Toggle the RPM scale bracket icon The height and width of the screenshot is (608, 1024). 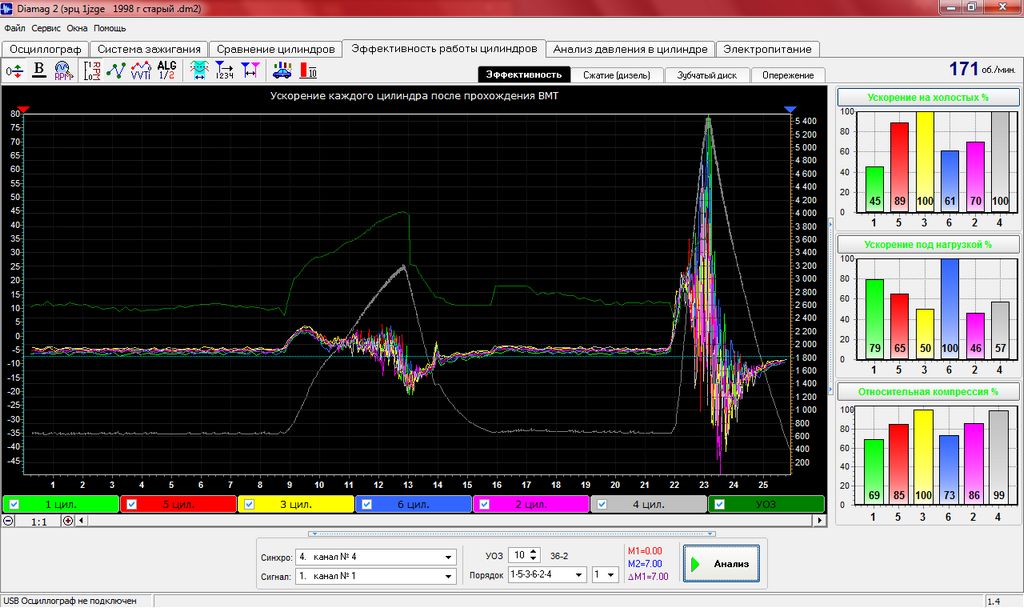click(x=92, y=71)
